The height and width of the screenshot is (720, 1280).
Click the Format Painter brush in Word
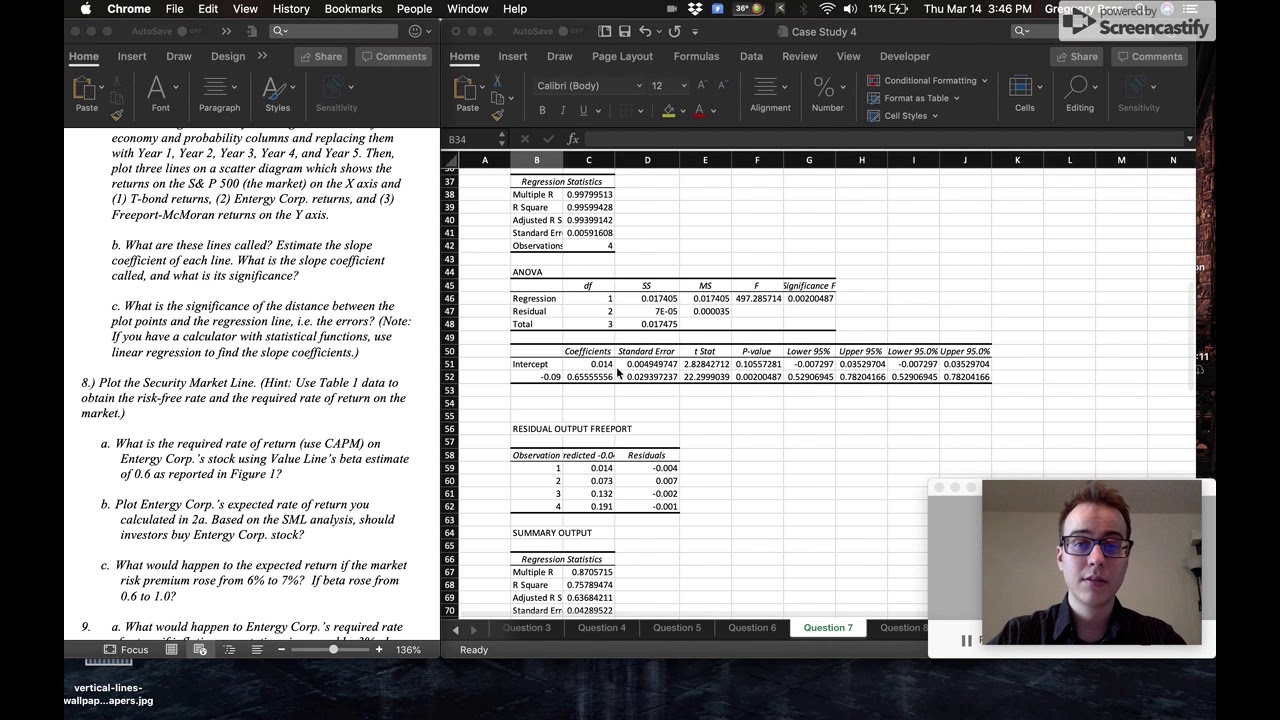[117, 115]
